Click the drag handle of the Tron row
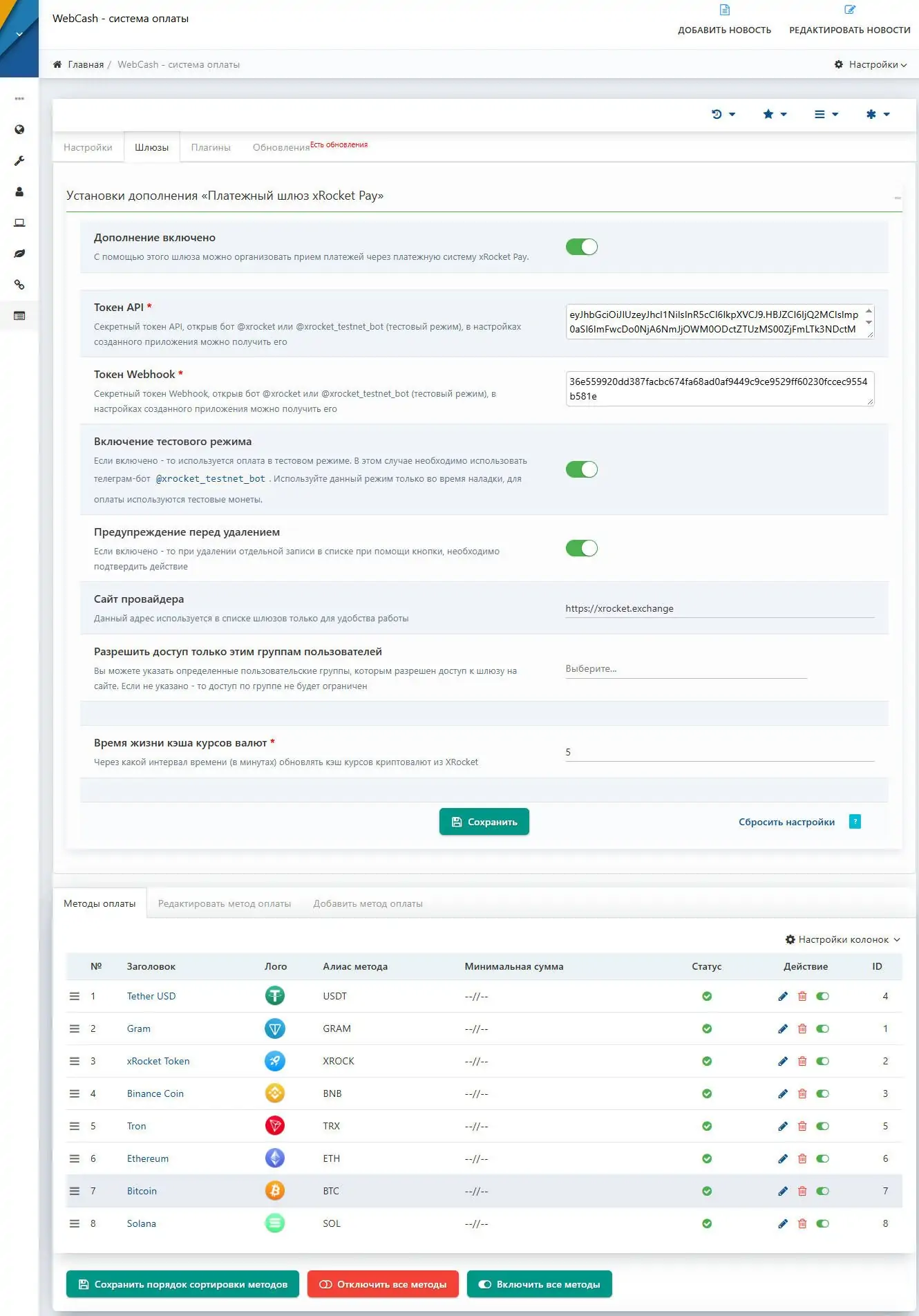The width and height of the screenshot is (919, 1316). 75,1126
